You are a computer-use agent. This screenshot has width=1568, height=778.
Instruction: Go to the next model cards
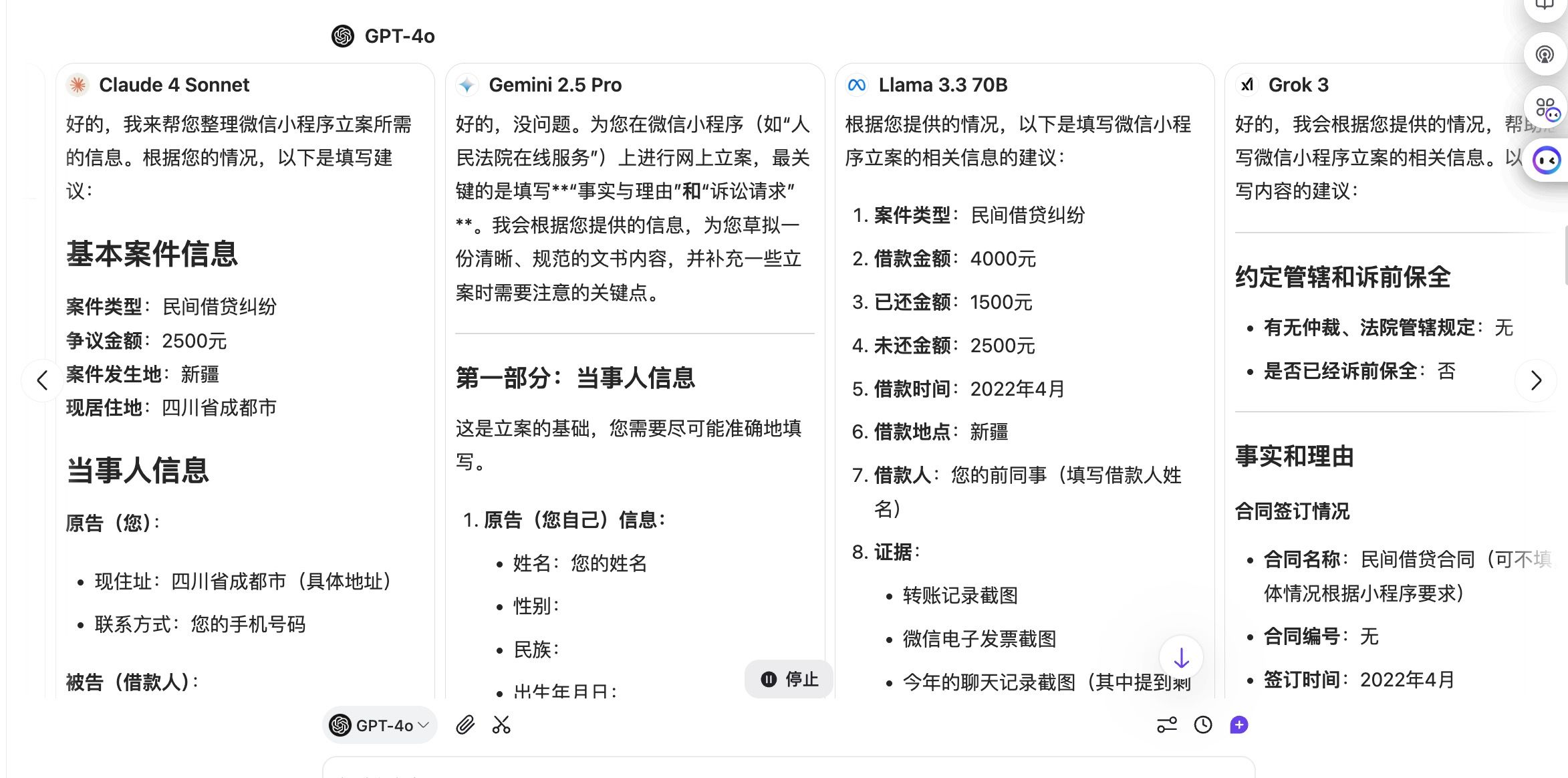coord(1536,380)
